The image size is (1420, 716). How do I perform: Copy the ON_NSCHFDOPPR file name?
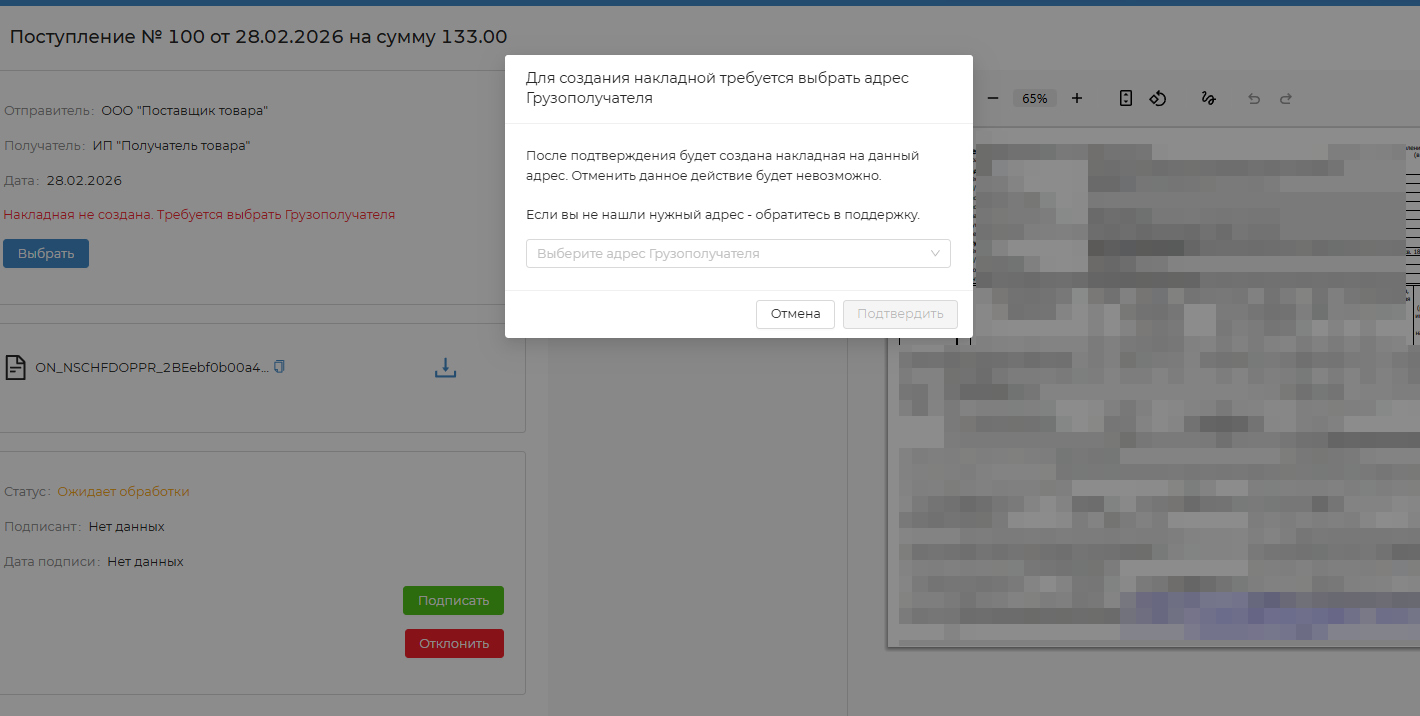pyautogui.click(x=280, y=367)
